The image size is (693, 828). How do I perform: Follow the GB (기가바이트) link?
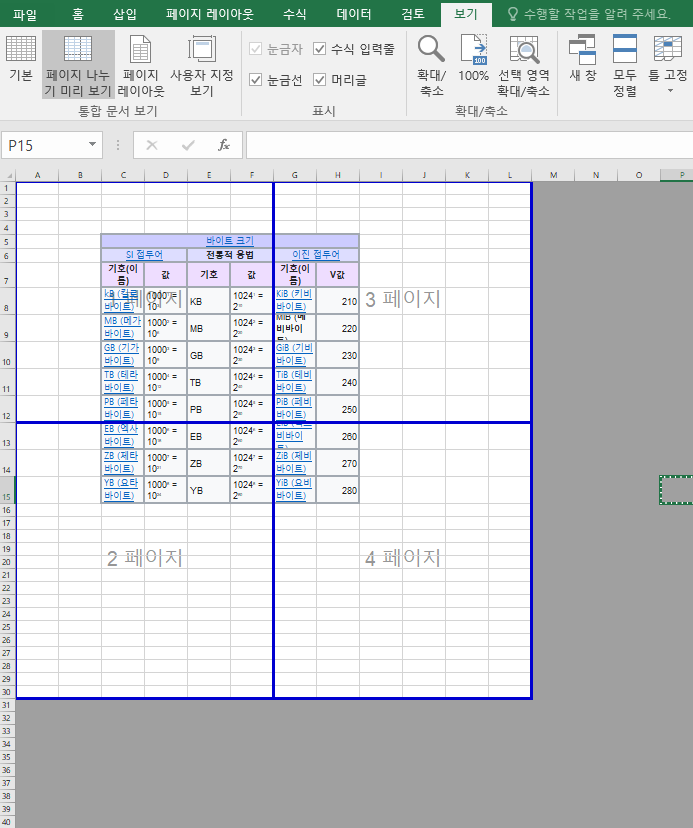[122, 354]
